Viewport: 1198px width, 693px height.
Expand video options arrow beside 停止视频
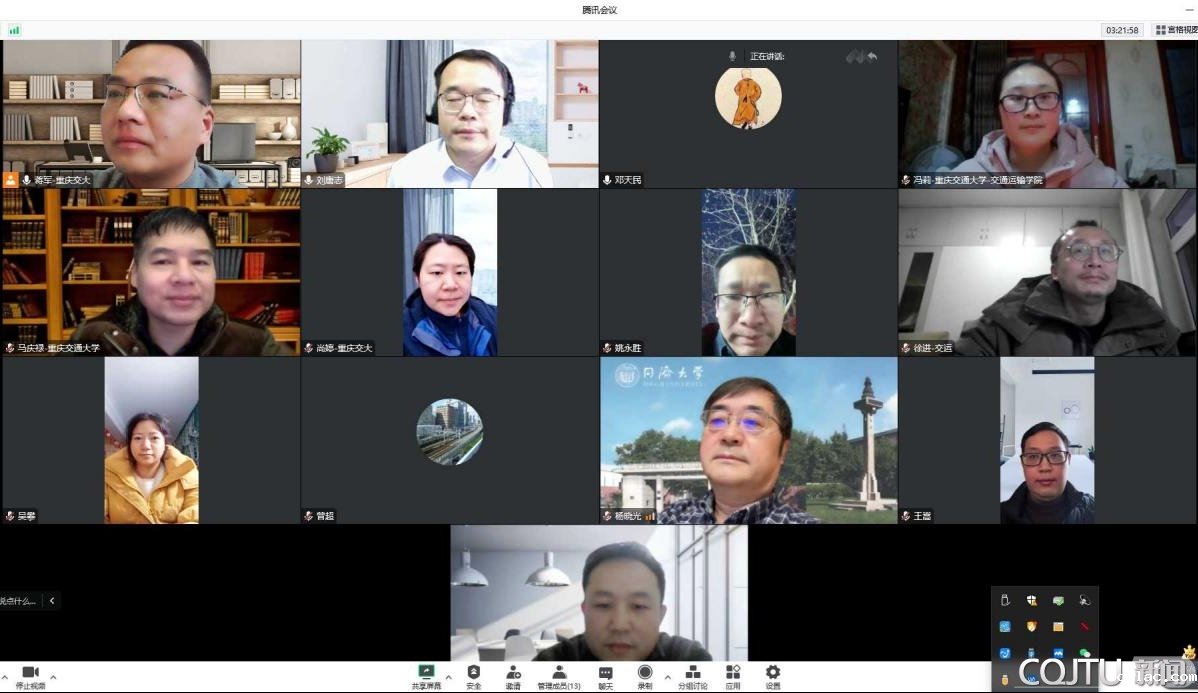[53, 678]
